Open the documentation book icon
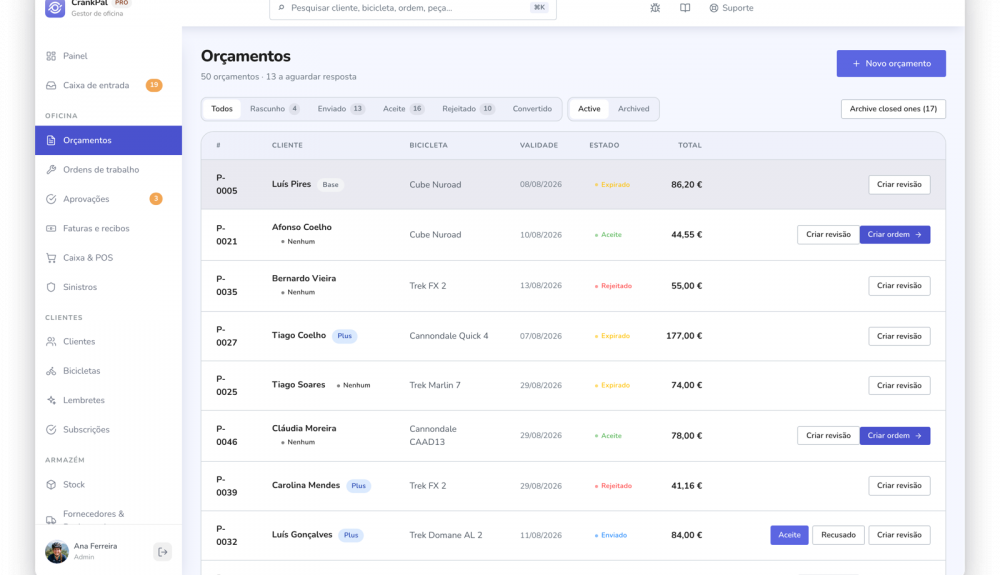 pos(685,8)
